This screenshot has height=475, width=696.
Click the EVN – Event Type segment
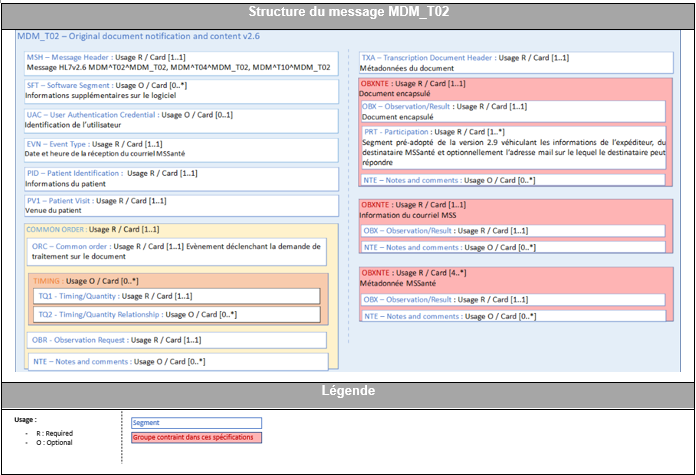pos(181,149)
